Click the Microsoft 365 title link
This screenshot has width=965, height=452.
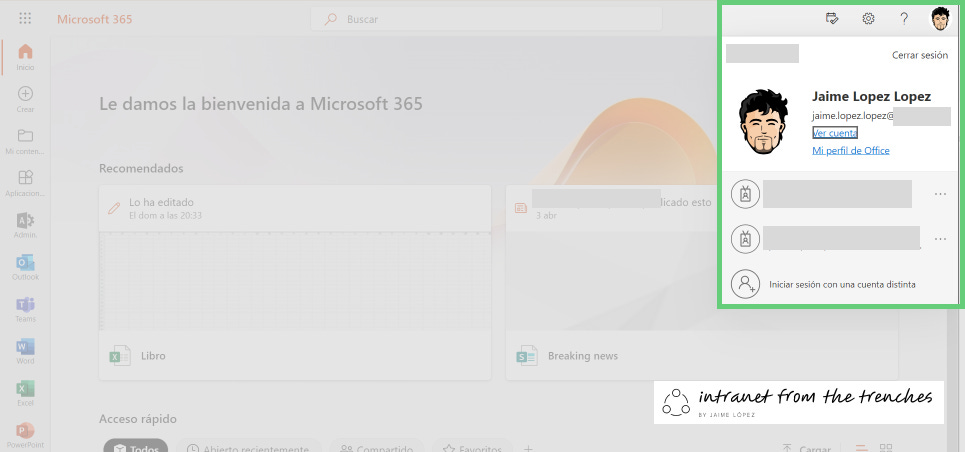pos(95,19)
